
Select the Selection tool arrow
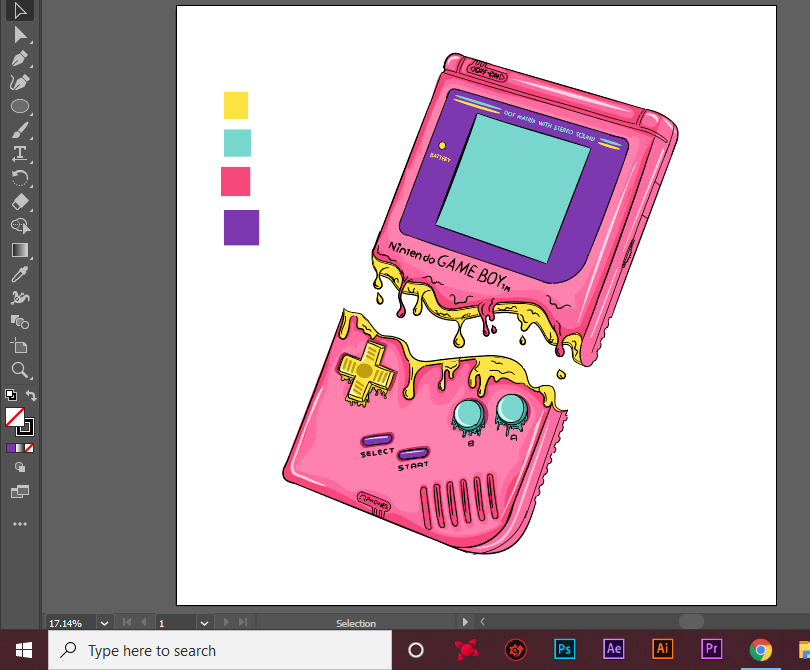tap(20, 10)
